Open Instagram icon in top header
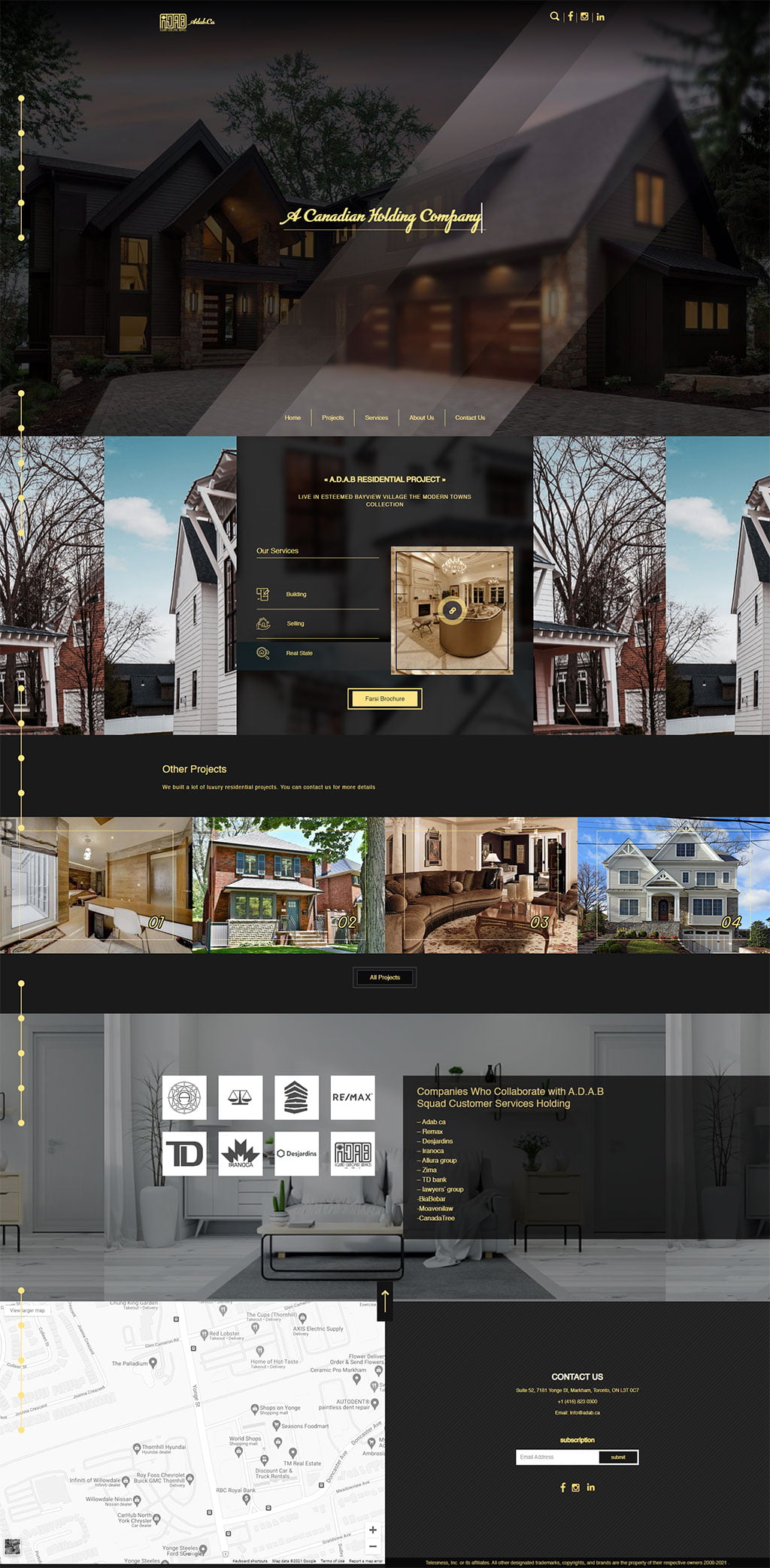The width and height of the screenshot is (770, 1568). (x=584, y=17)
